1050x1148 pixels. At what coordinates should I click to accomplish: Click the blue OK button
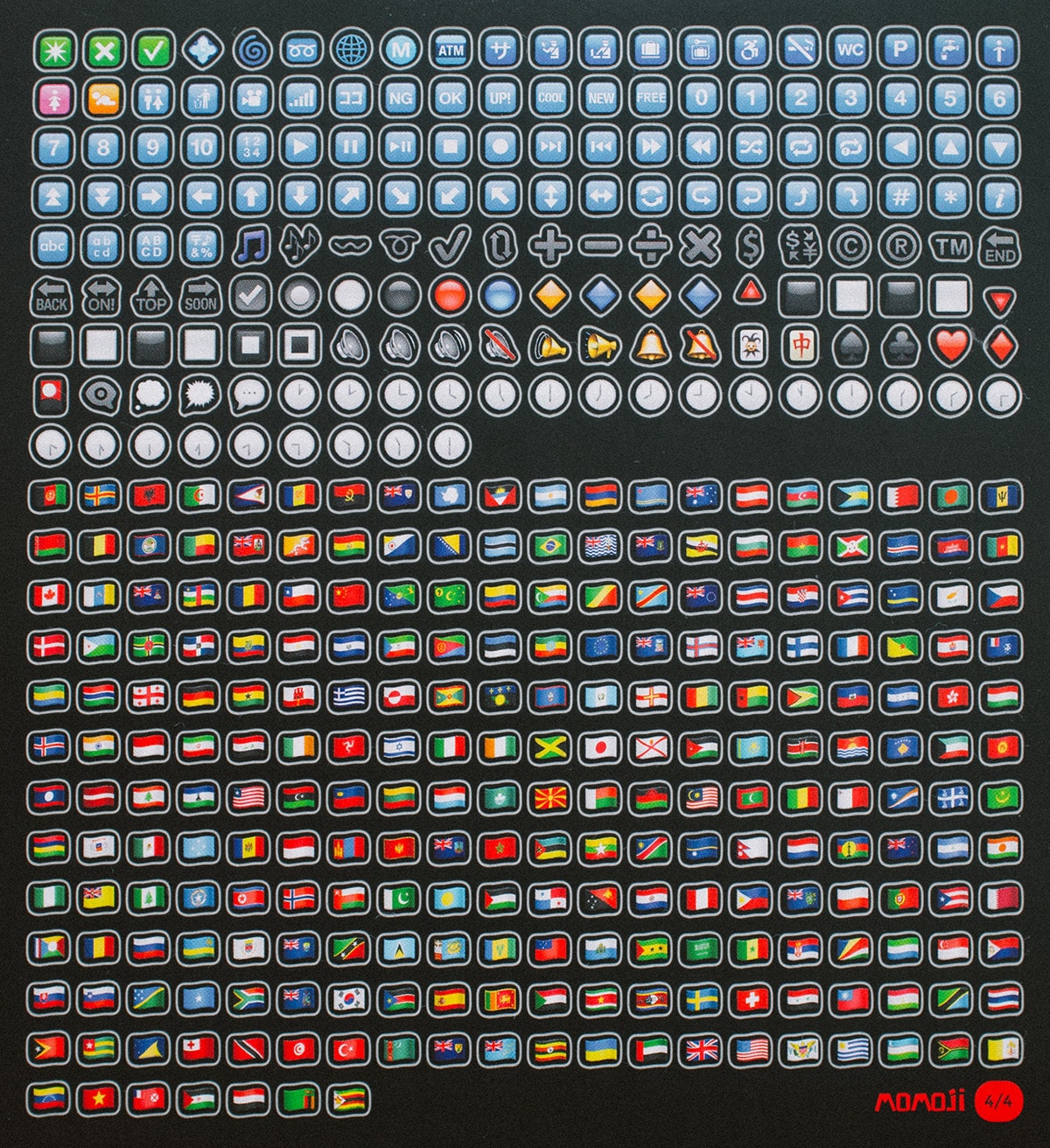(x=451, y=98)
